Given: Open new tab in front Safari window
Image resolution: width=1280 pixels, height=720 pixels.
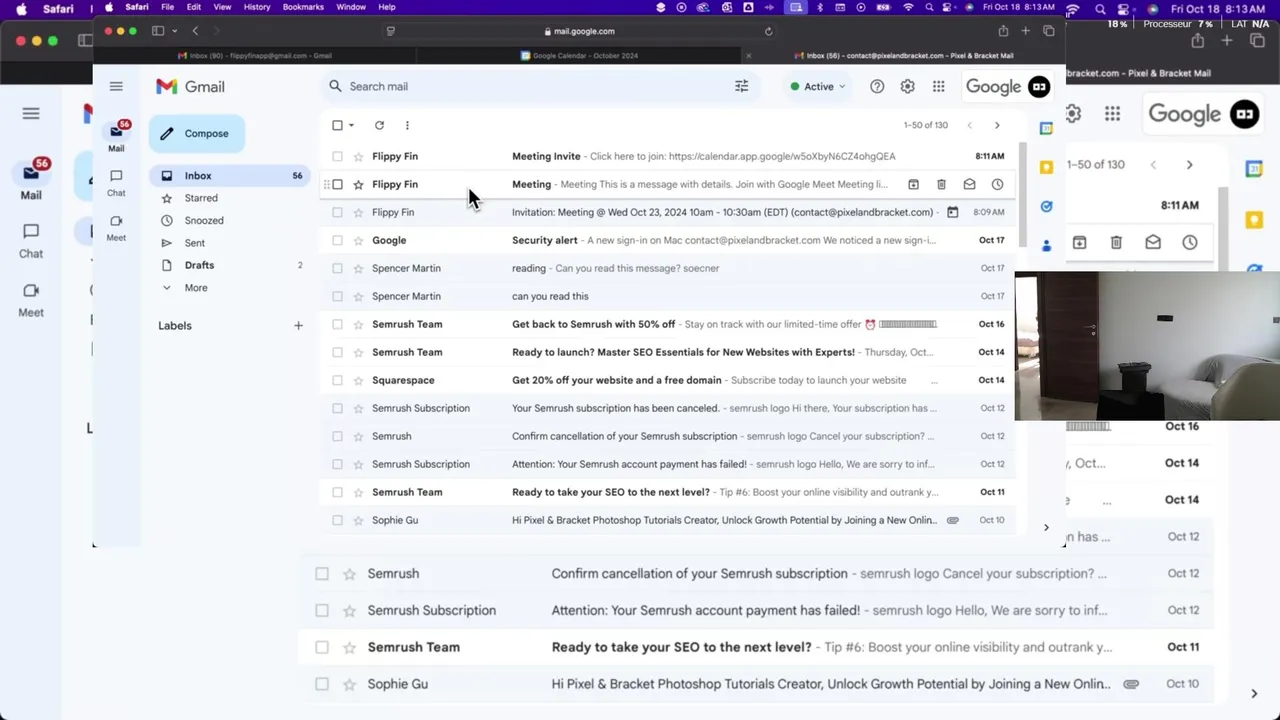Looking at the screenshot, I should click(1025, 31).
